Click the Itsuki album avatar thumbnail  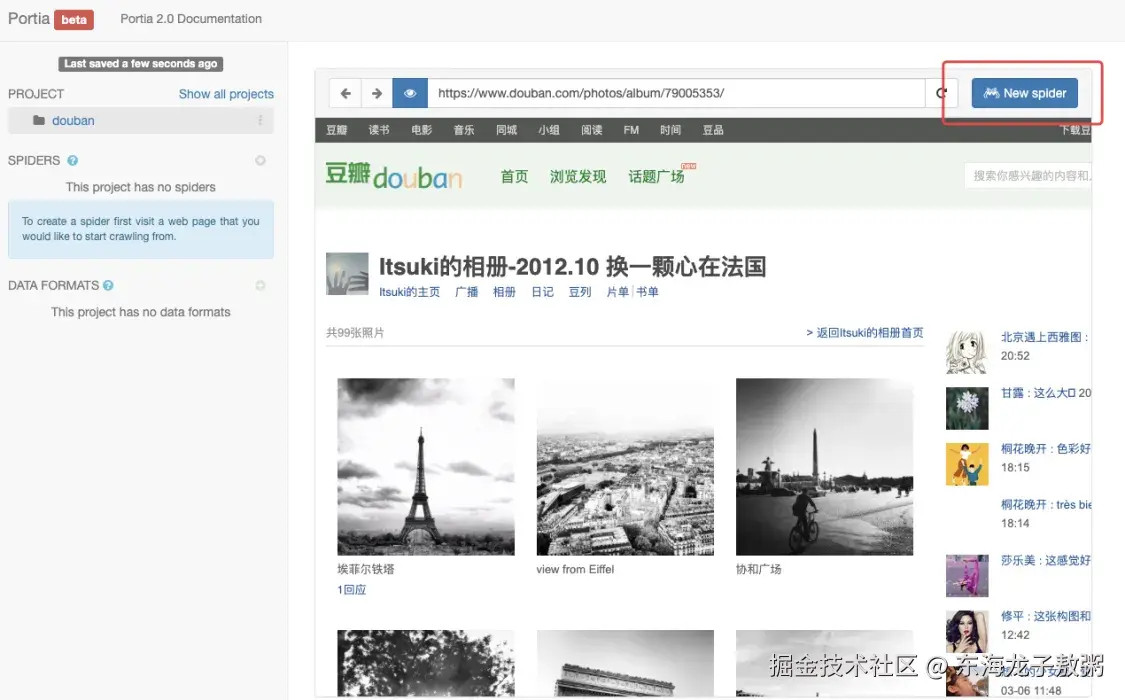point(347,273)
